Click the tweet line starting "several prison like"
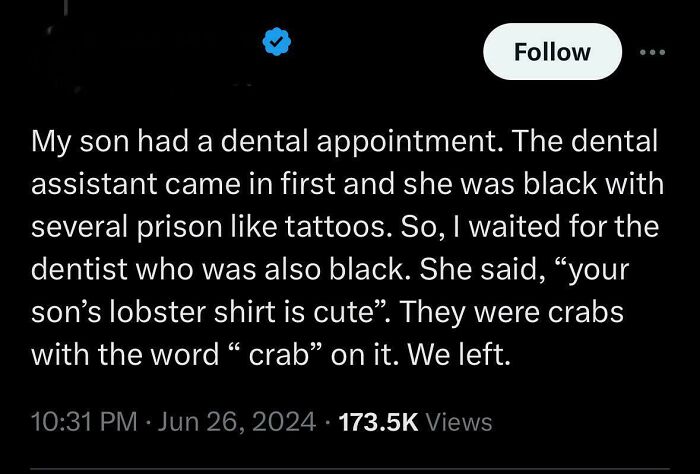The width and height of the screenshot is (700, 474). [345, 227]
